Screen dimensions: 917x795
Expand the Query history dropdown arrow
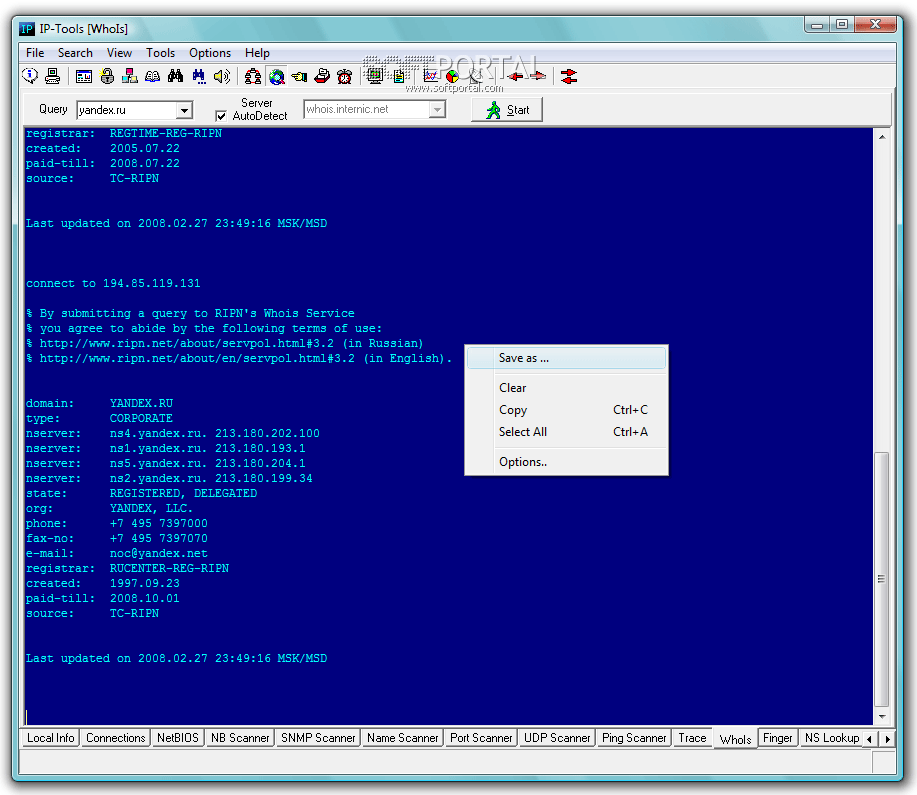point(184,110)
